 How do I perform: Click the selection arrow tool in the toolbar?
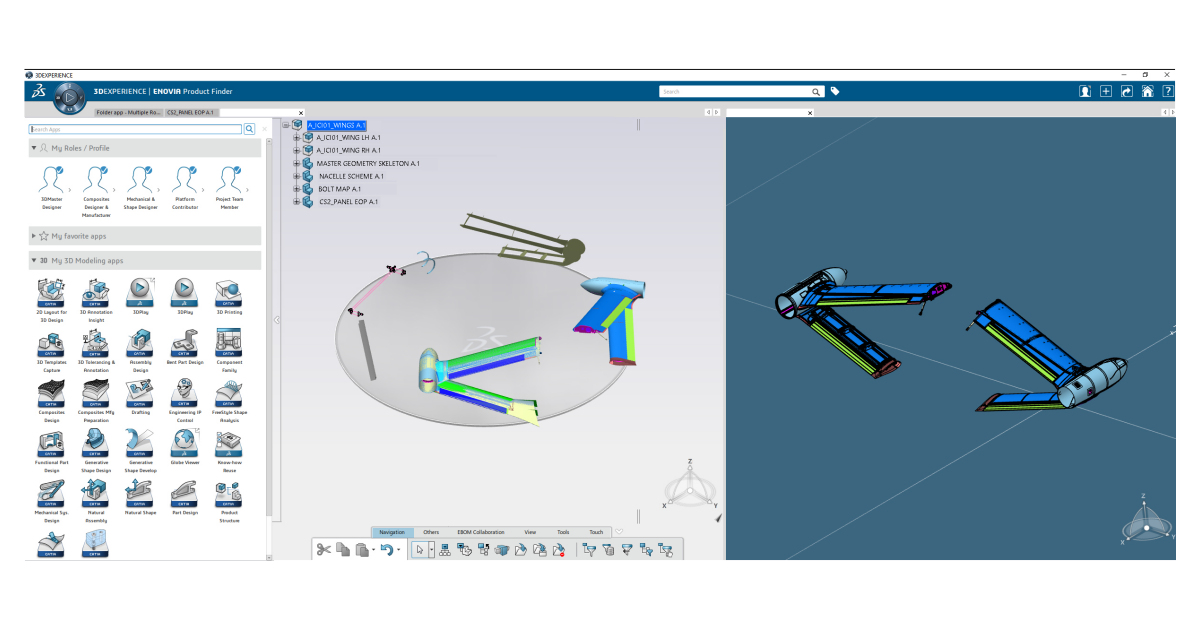pyautogui.click(x=419, y=547)
